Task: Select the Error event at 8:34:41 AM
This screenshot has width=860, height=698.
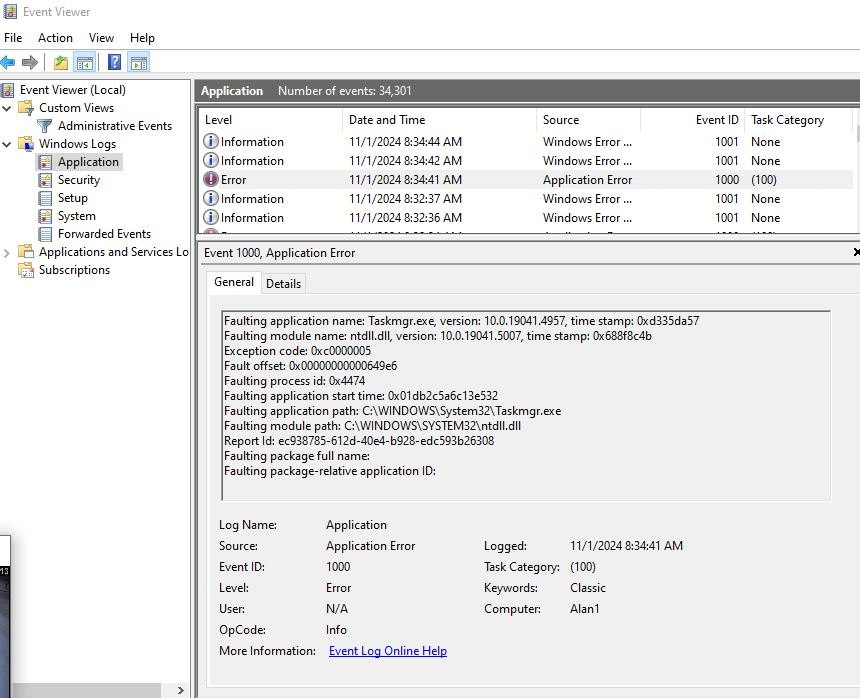Action: pos(527,180)
